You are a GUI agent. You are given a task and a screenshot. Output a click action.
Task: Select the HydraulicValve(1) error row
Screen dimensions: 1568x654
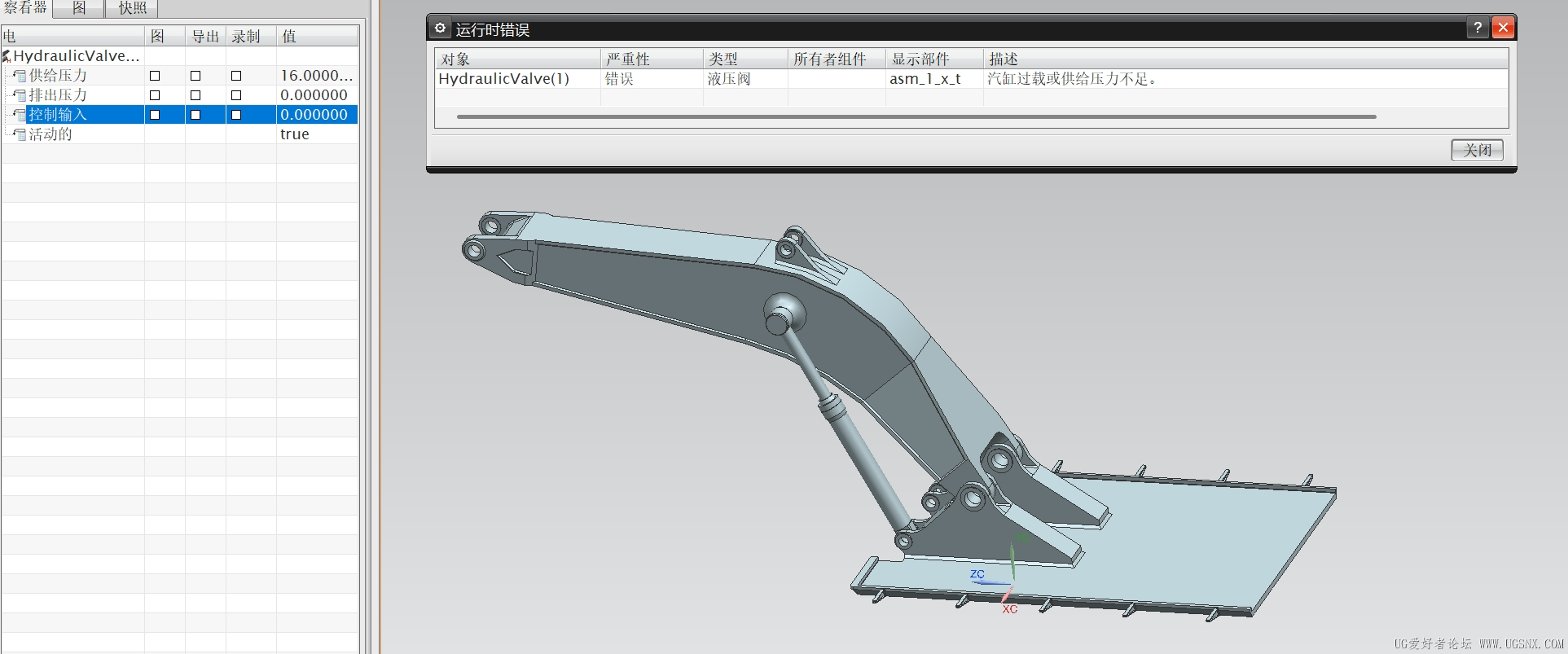point(972,78)
